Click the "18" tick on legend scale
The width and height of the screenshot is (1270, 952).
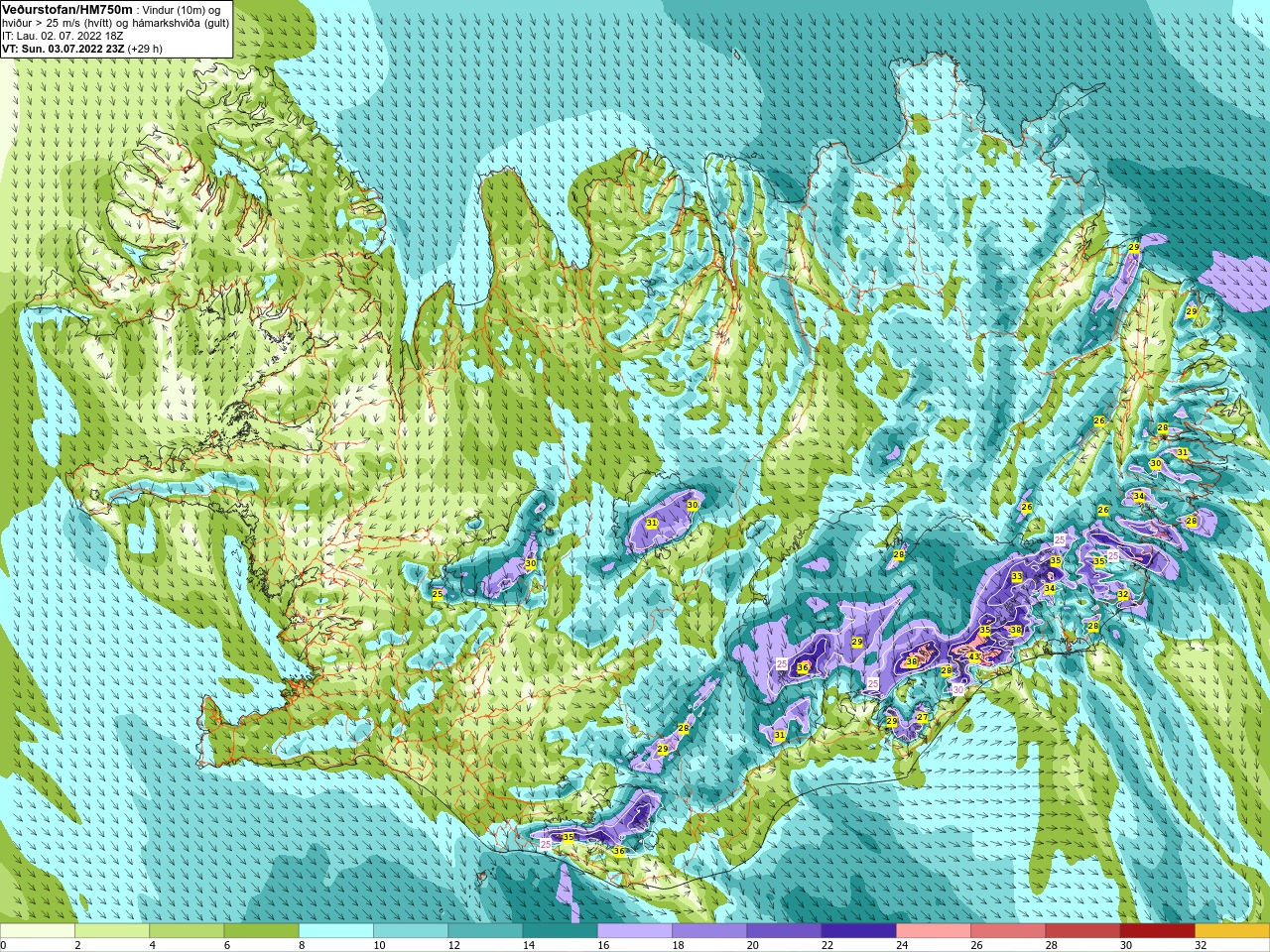click(x=678, y=945)
